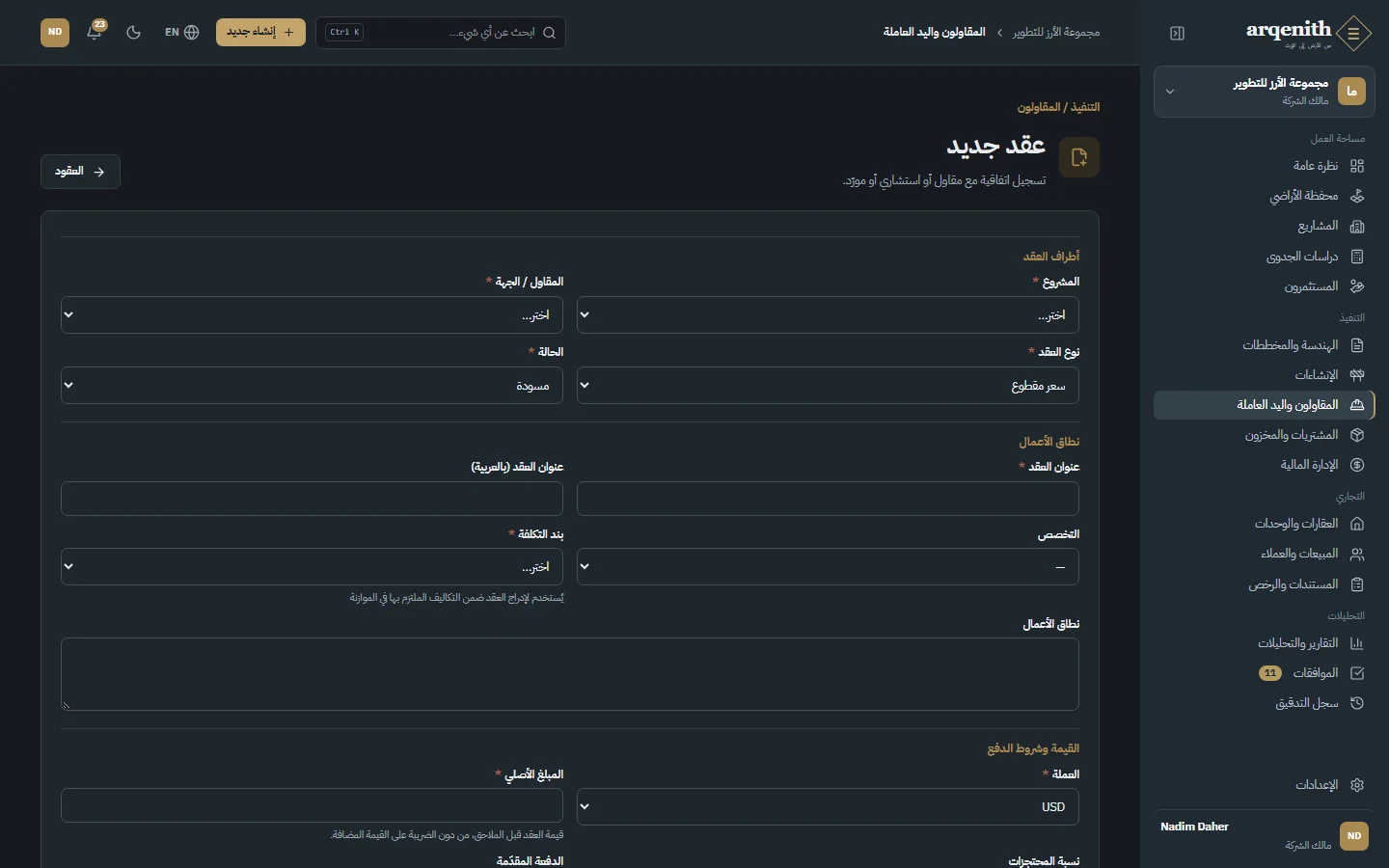Open the بند التكلفة cost item dropdown
Viewport: 1389px width, 868px height.
coord(312,567)
